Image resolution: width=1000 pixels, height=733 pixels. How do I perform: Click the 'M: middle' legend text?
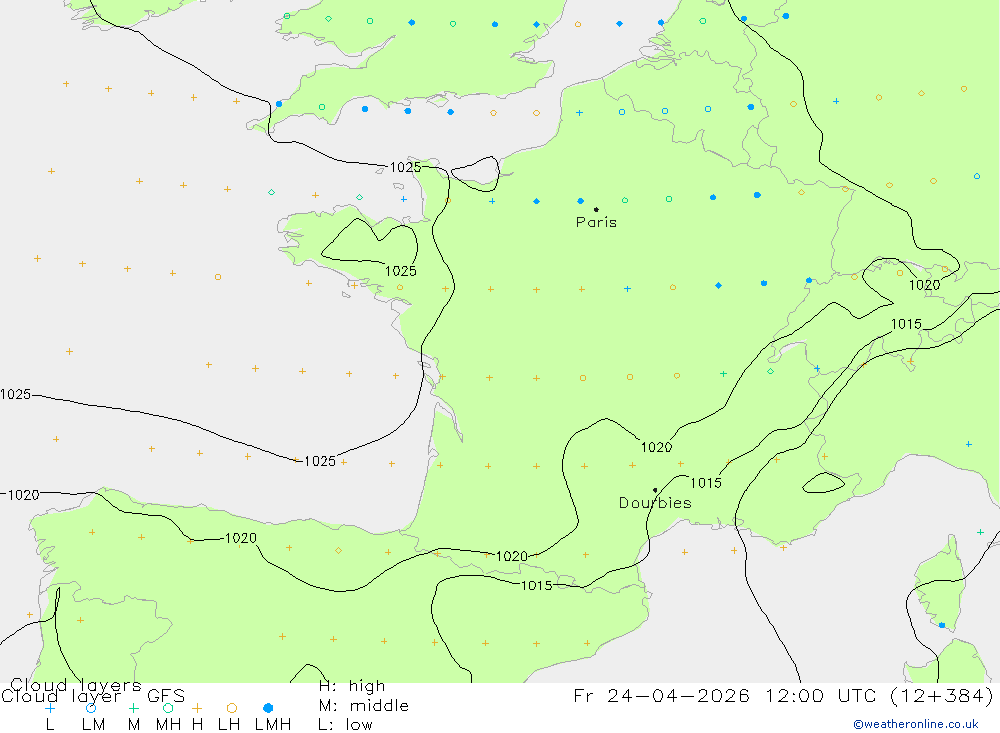[364, 706]
